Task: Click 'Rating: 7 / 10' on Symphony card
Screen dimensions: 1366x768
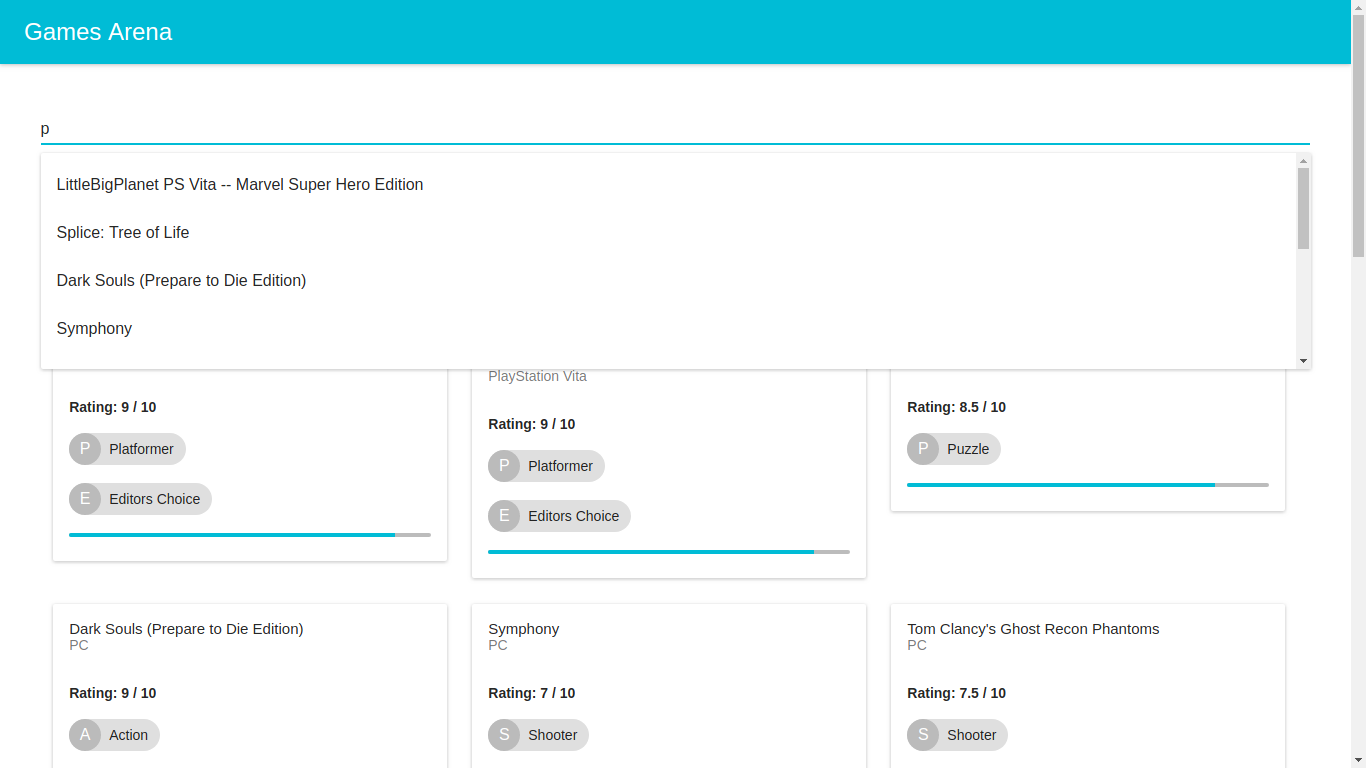Action: (531, 693)
